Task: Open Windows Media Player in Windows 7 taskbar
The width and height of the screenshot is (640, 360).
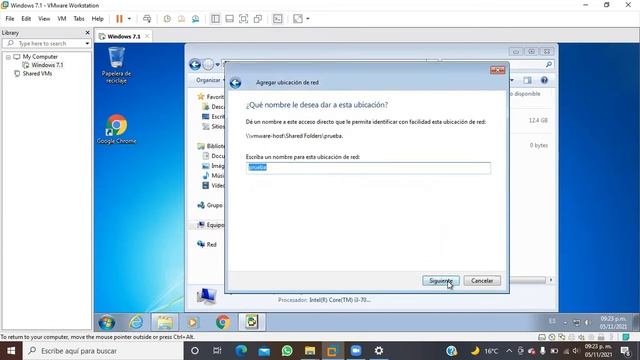Action: click(x=193, y=323)
